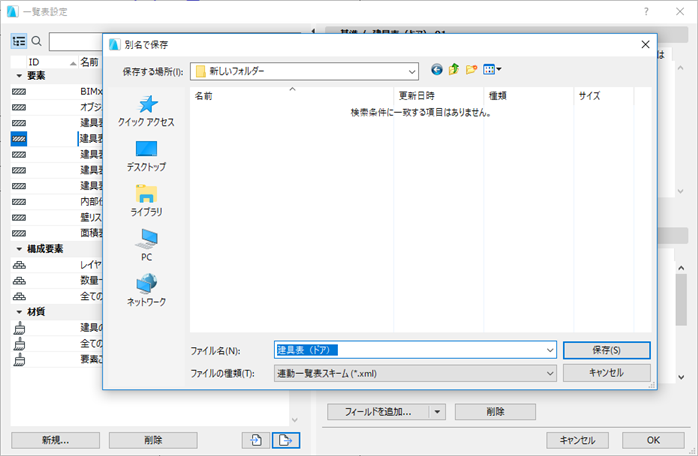Click キャンセル in scheme settings window
The image size is (698, 456).
577,440
